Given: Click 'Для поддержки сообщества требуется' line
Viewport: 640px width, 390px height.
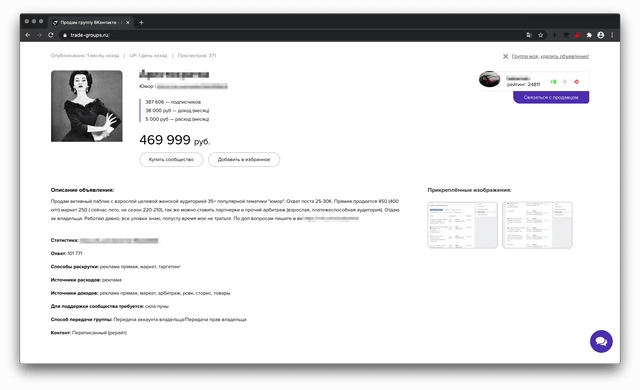Looking at the screenshot, I should (x=110, y=306).
